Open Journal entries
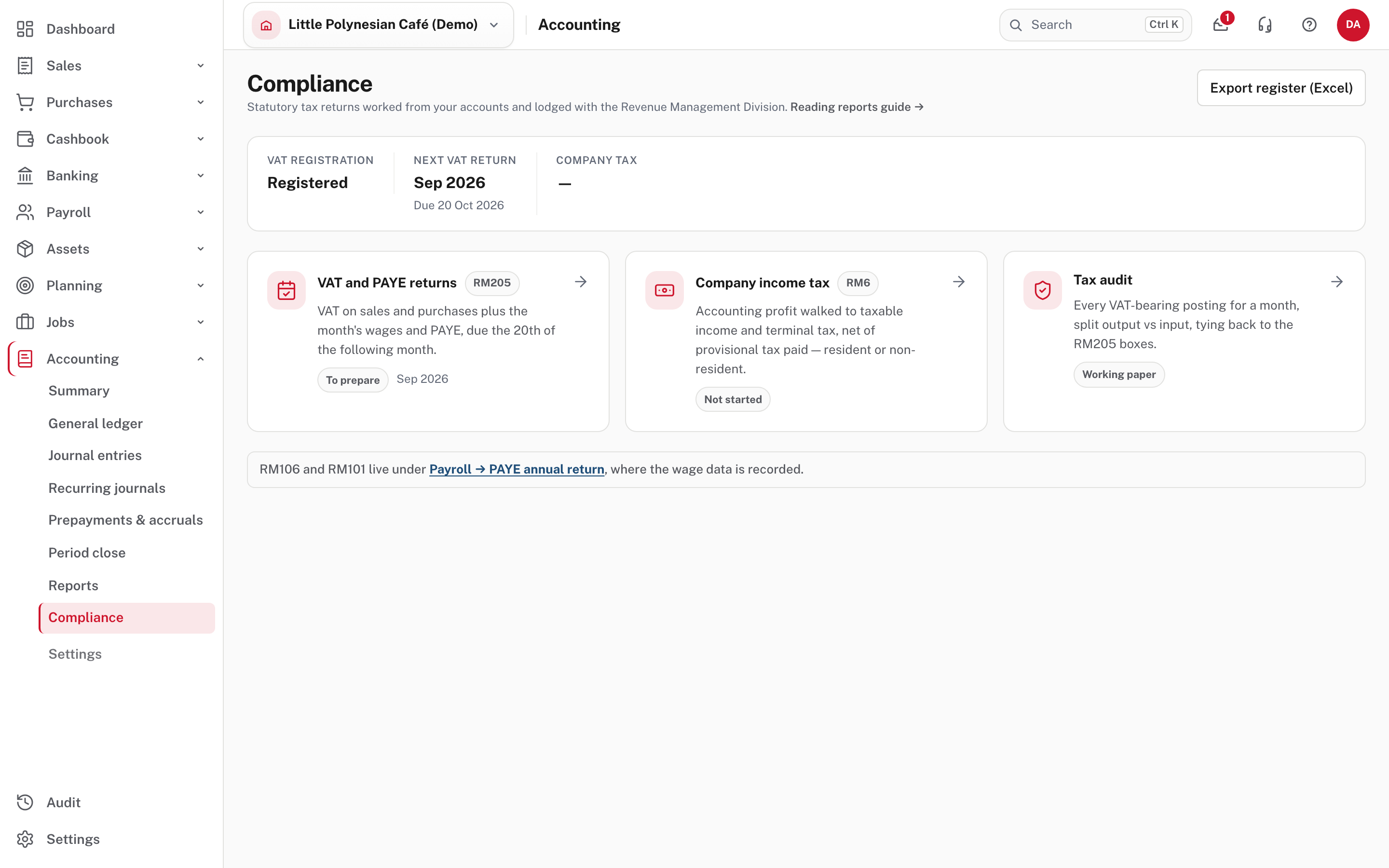The height and width of the screenshot is (868, 1389). 95,455
